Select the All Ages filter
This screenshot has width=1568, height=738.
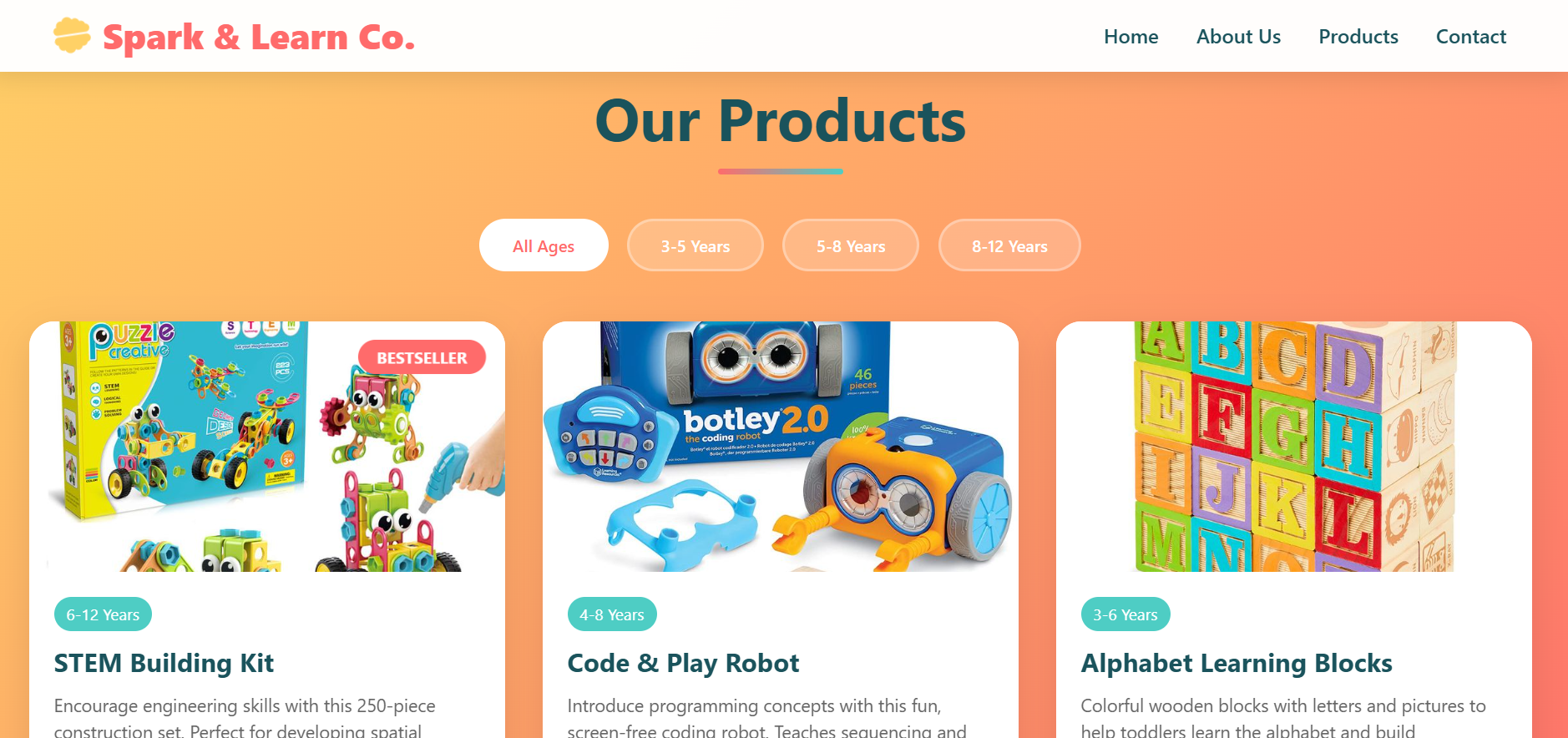(544, 245)
